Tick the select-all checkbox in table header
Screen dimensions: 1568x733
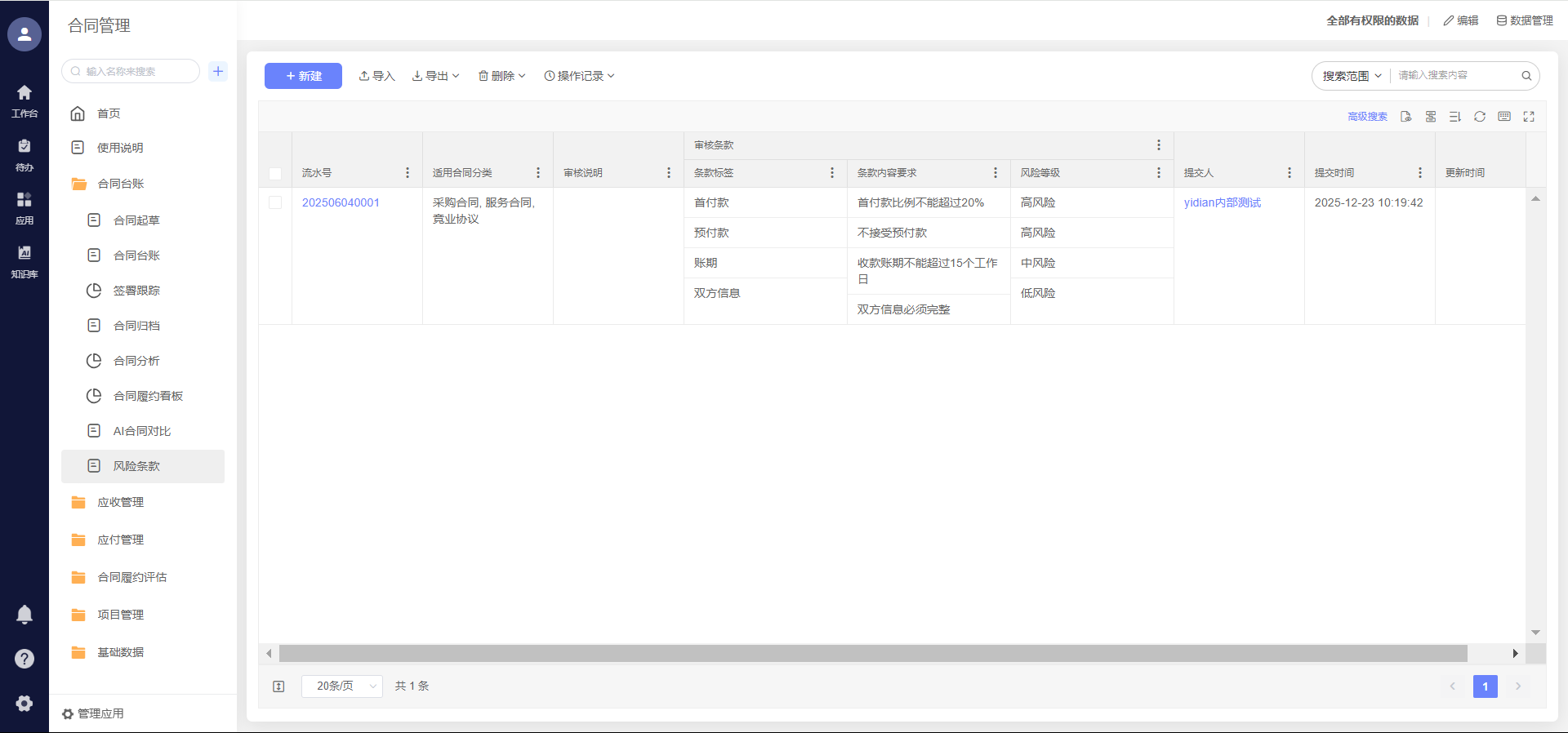coord(275,173)
